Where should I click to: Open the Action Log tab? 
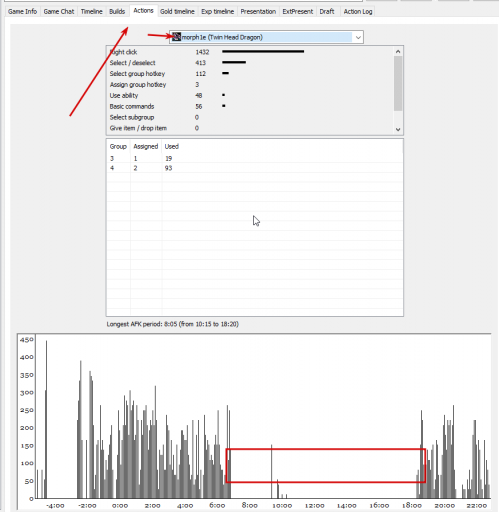tap(358, 11)
